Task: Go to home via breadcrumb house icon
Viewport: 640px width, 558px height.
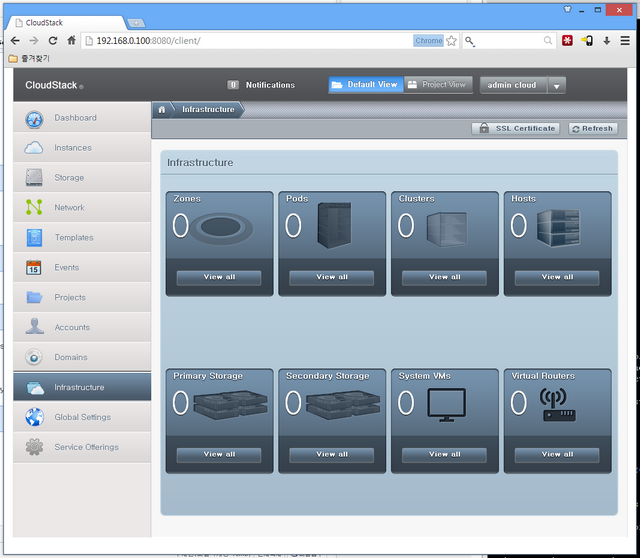Action: (162, 109)
